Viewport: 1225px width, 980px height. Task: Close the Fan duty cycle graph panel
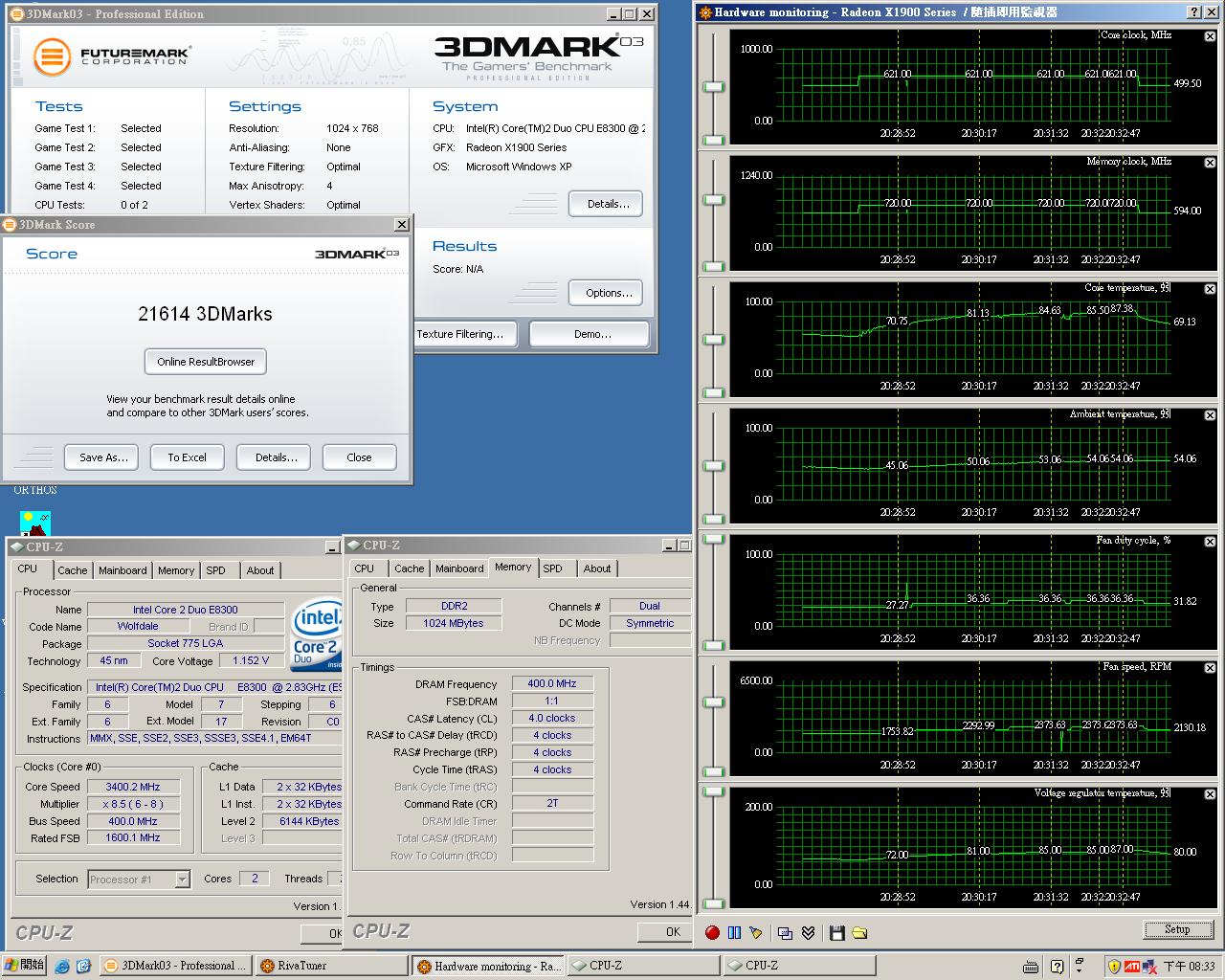[1210, 542]
